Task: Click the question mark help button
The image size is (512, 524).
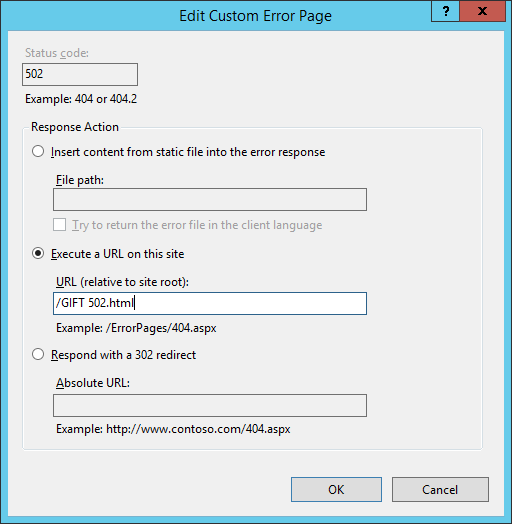Action: 445,12
